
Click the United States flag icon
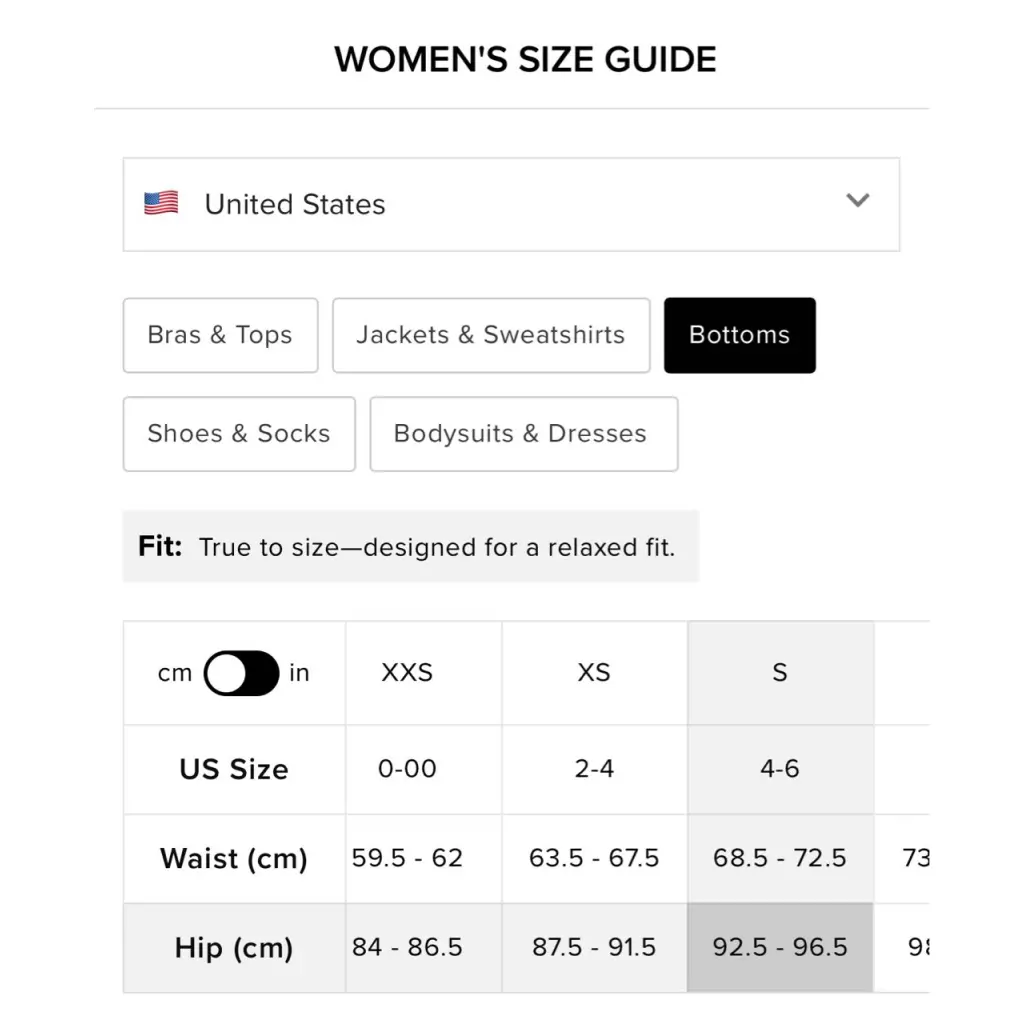[x=161, y=203]
